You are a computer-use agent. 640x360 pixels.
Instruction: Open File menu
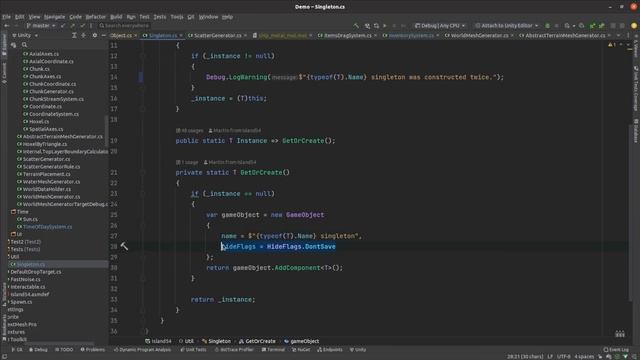(x=6, y=17)
